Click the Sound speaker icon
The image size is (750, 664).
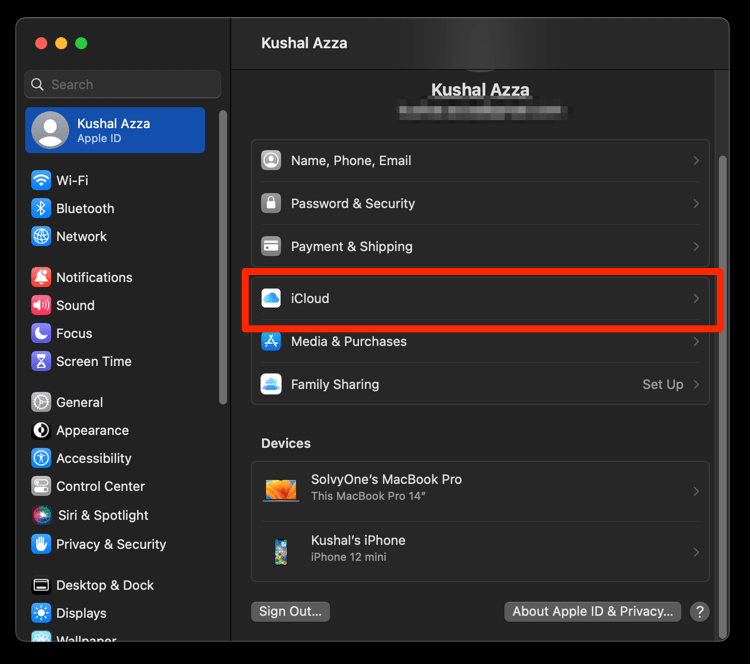[x=41, y=305]
